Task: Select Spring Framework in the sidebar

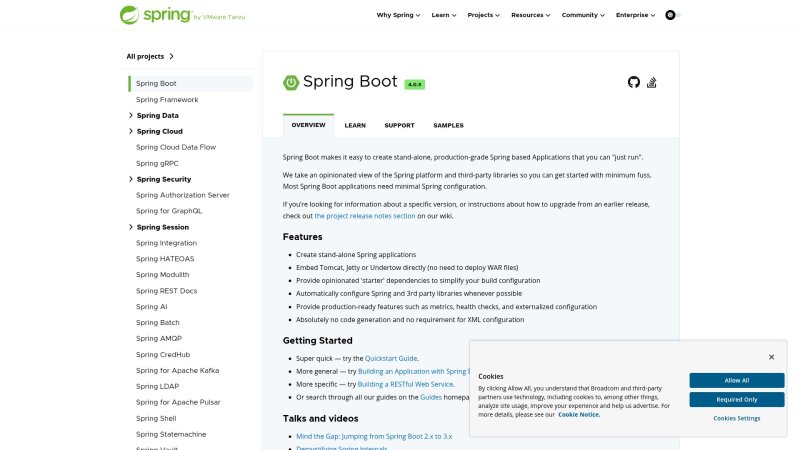Action: [167, 100]
